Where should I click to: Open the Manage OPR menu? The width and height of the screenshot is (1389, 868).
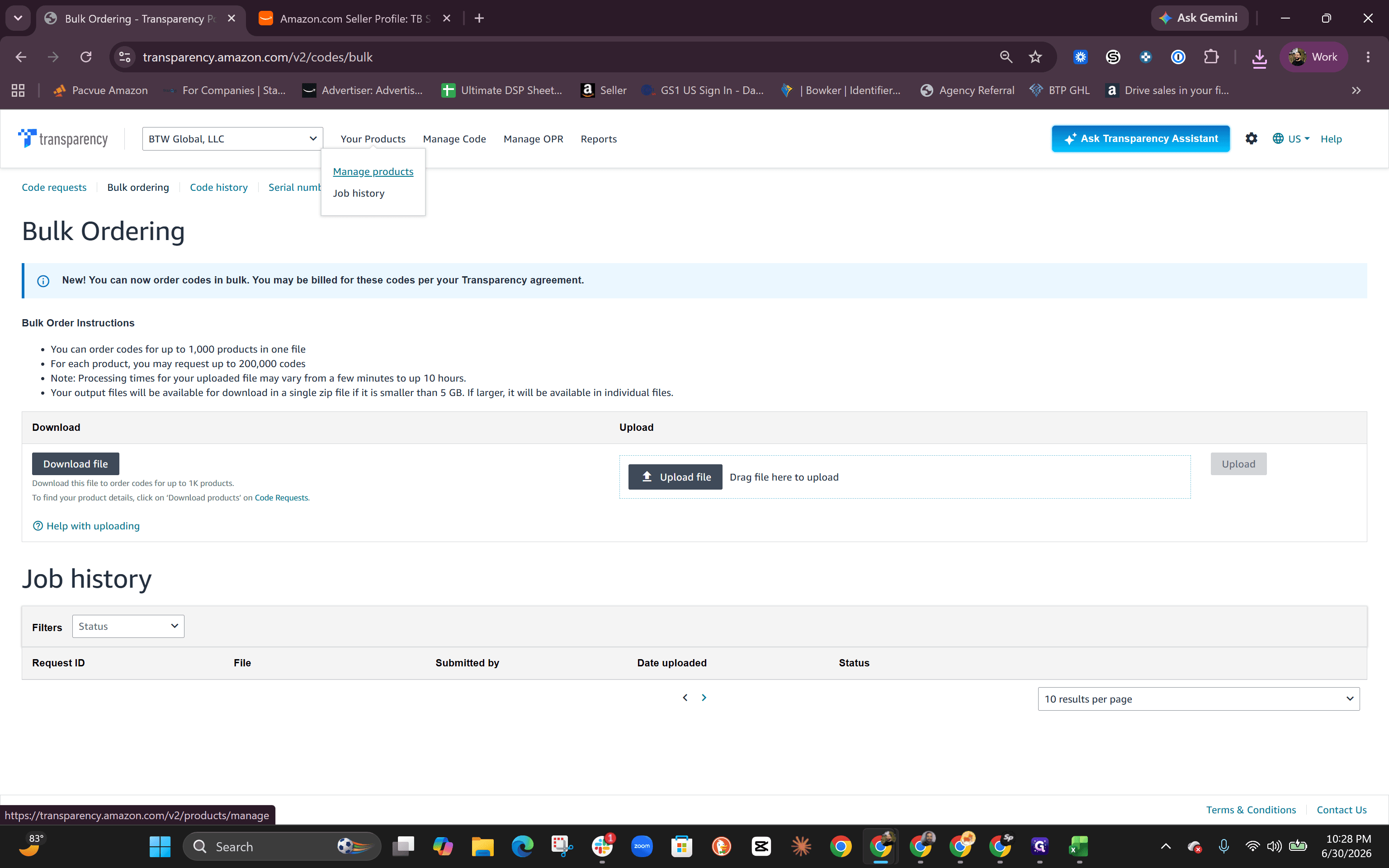click(533, 139)
